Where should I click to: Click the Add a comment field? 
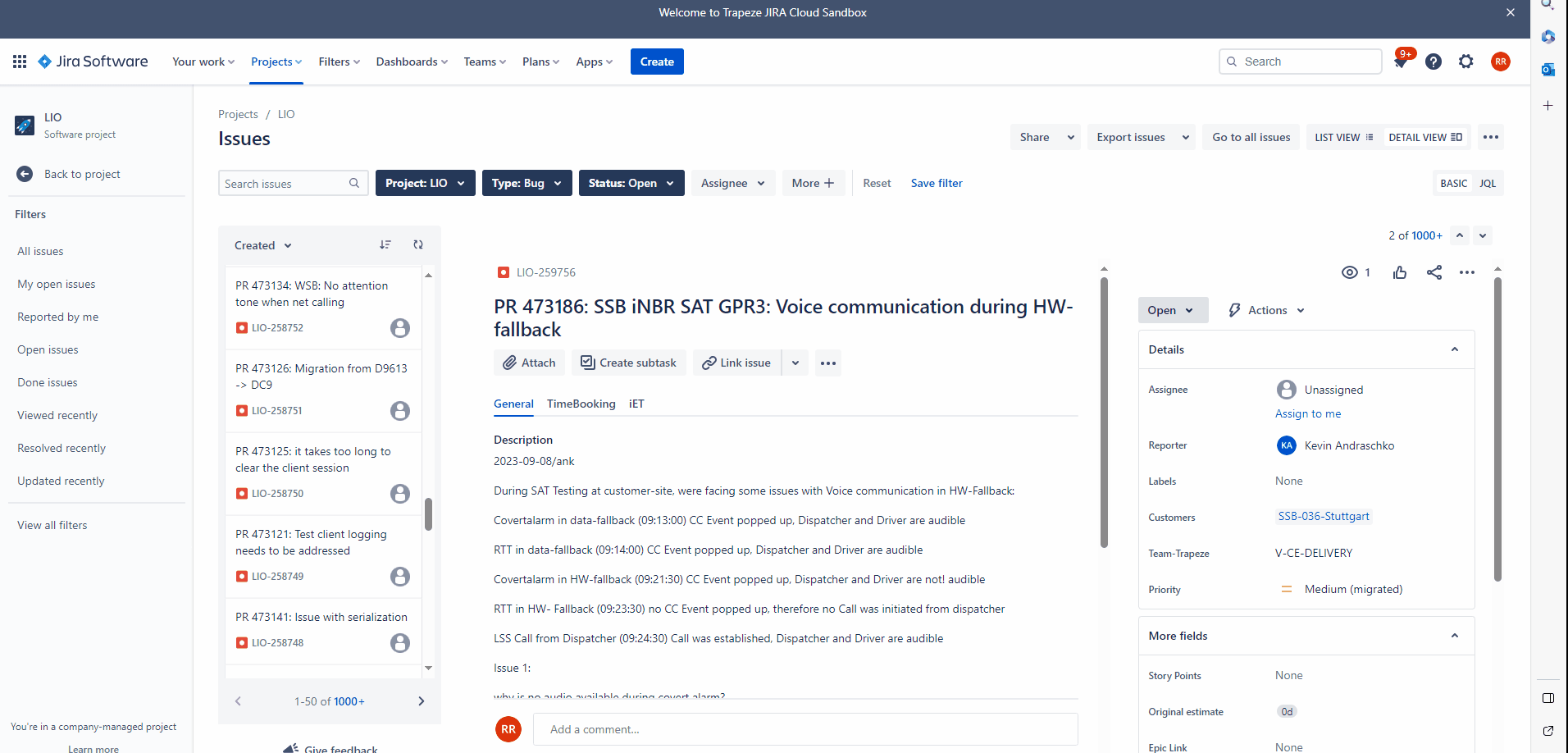click(804, 729)
